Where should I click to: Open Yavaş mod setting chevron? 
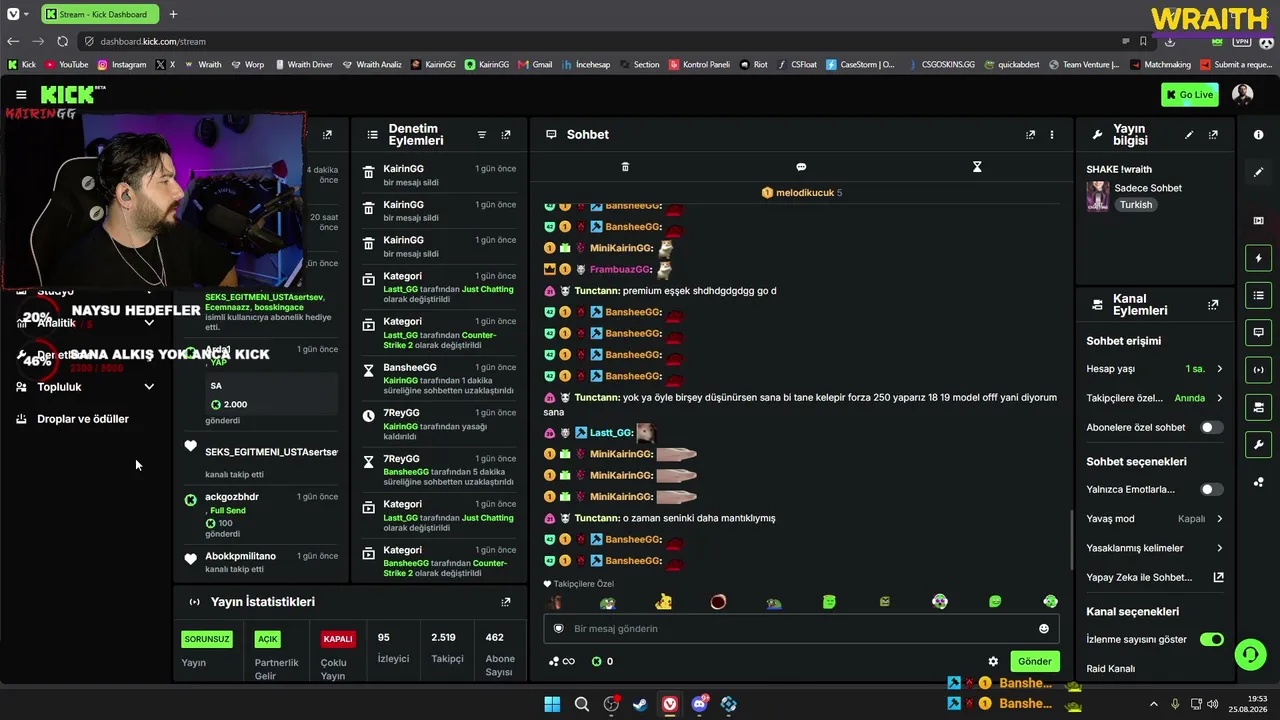(x=1219, y=519)
